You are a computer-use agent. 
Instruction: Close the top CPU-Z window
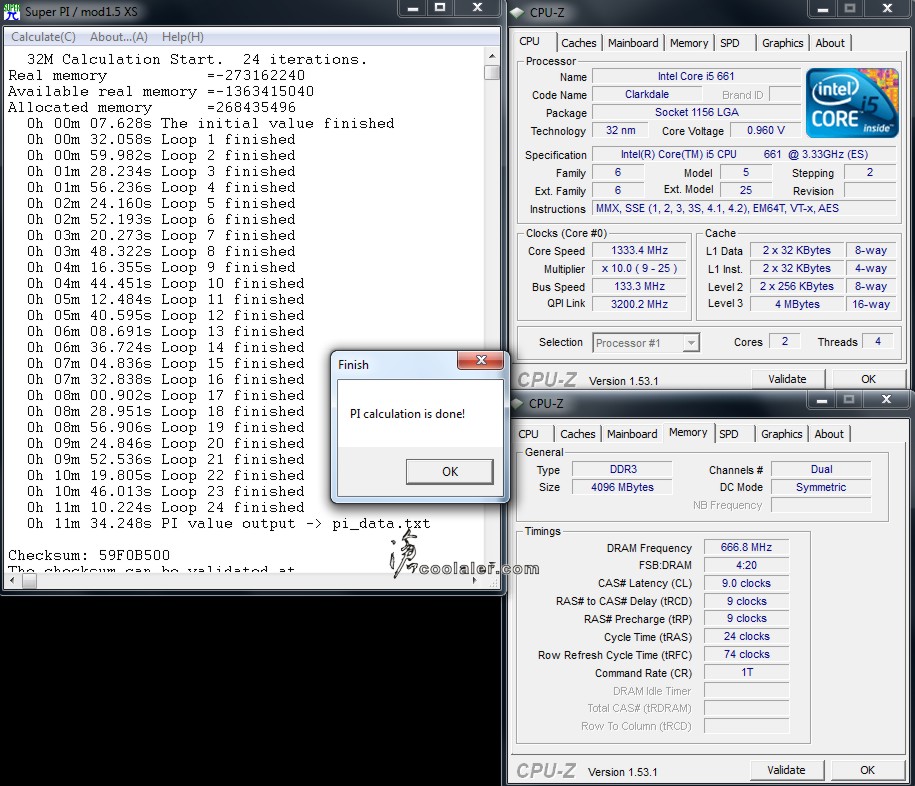click(x=888, y=8)
